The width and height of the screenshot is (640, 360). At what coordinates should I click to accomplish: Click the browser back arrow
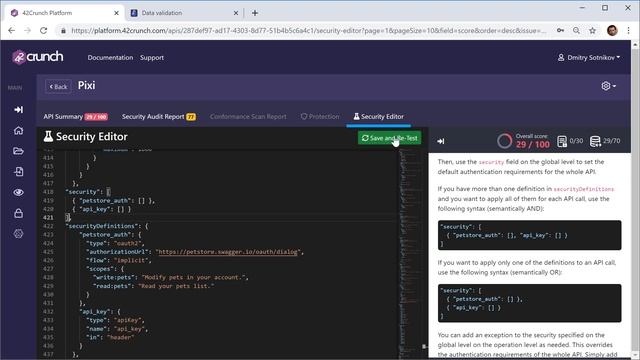pyautogui.click(x=11, y=31)
